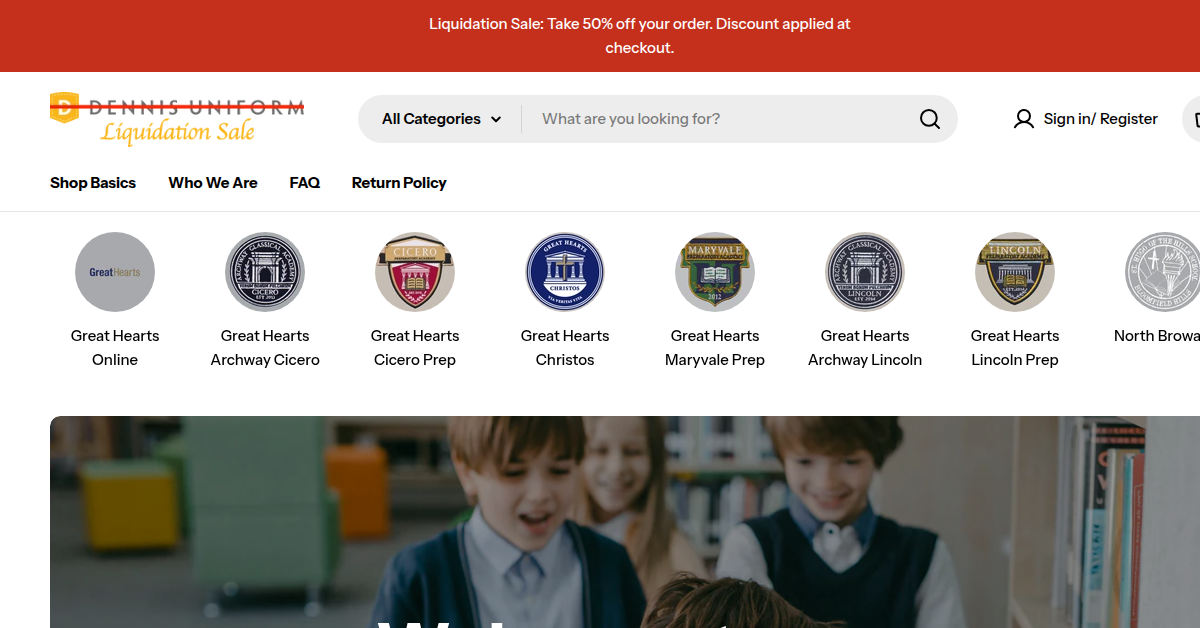The width and height of the screenshot is (1200, 628).
Task: Click the user account icon
Action: coord(1023,119)
